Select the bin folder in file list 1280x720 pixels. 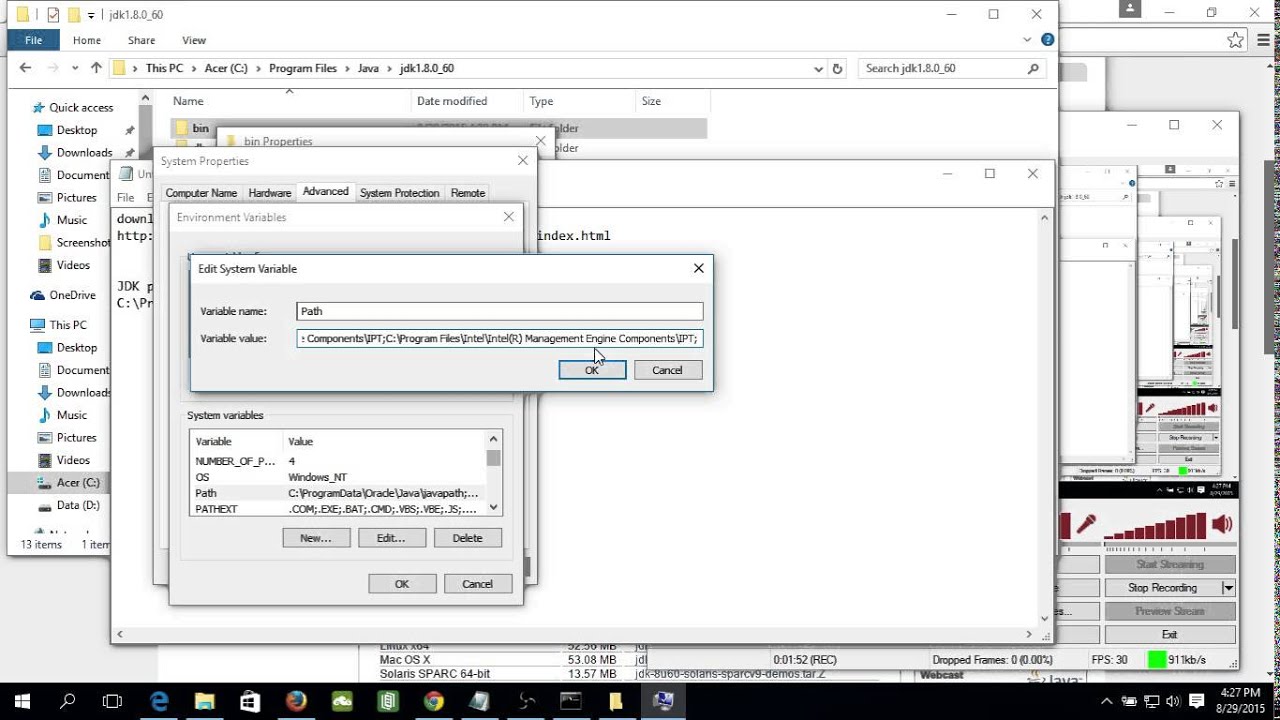pos(200,128)
